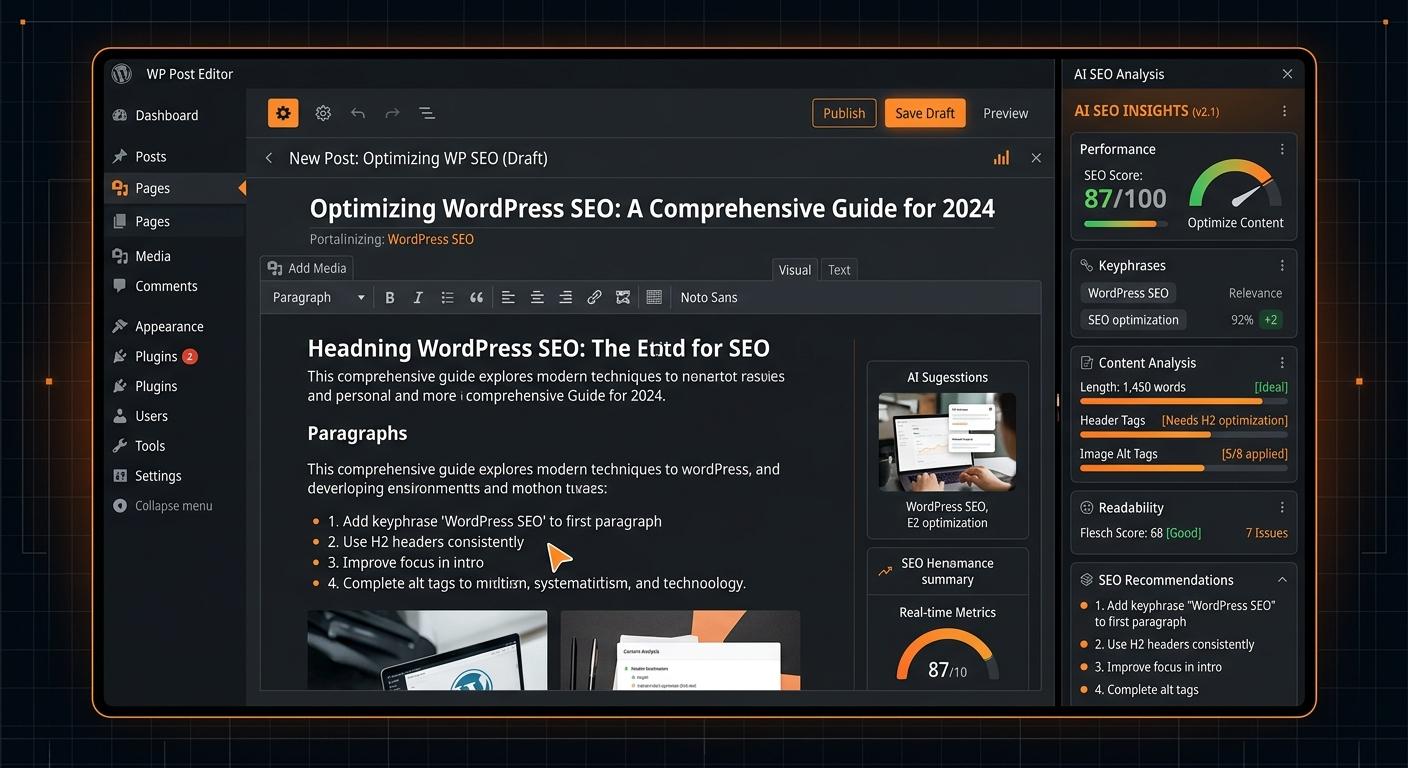The height and width of the screenshot is (768, 1408).
Task: Open the Content Analysis card options menu
Action: [x=1282, y=363]
